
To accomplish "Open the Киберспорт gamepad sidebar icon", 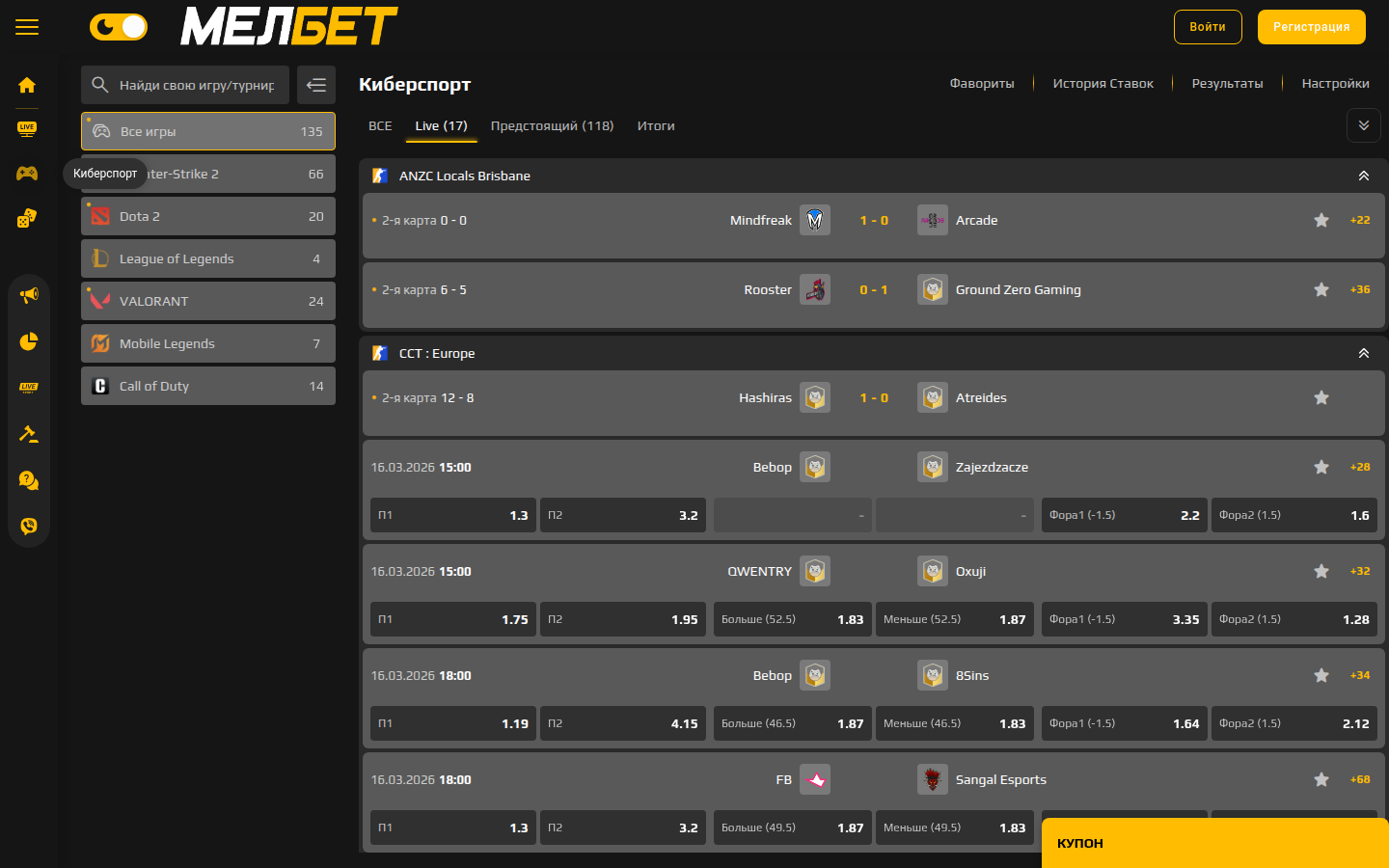I will coord(27,173).
